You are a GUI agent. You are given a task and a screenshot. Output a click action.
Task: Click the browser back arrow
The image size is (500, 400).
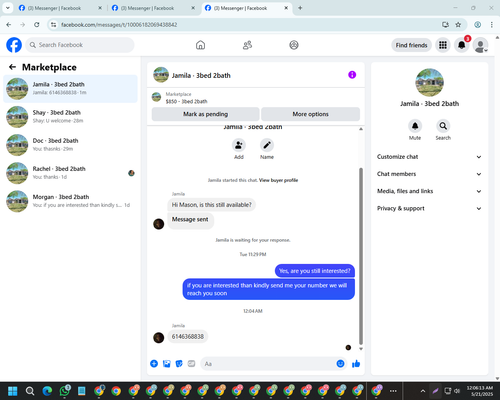(9, 25)
